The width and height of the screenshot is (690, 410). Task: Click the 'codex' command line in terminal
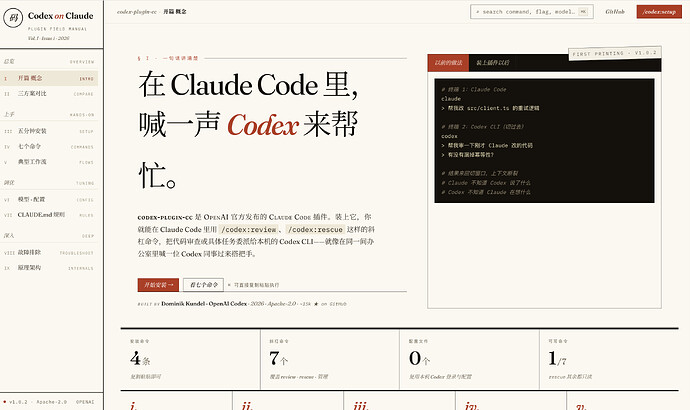coord(449,136)
